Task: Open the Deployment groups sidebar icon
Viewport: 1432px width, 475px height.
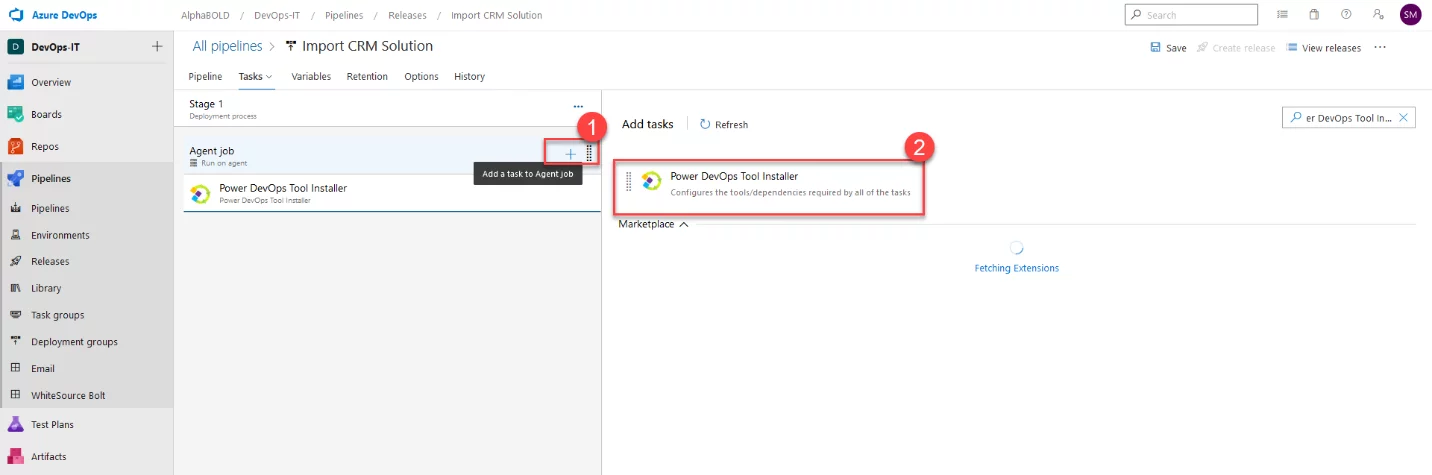Action: (x=15, y=341)
